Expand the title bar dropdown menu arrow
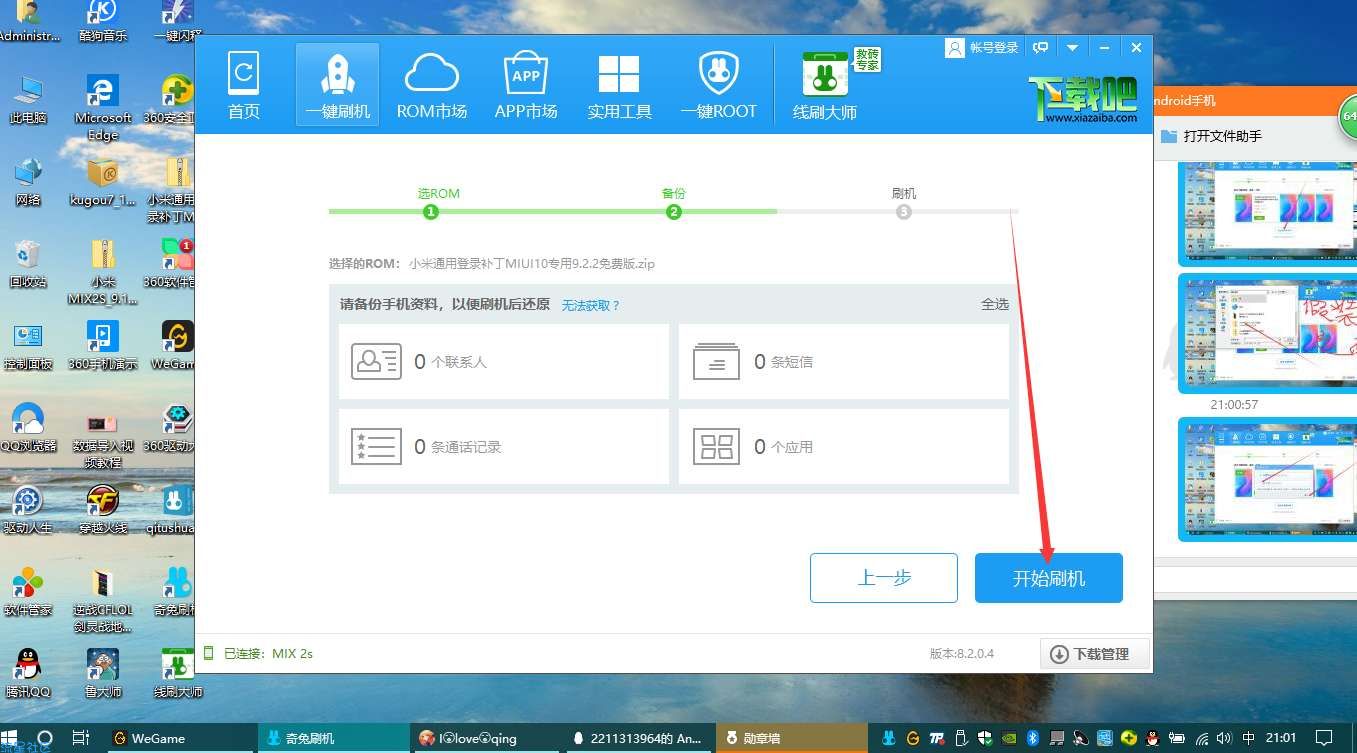 1073,48
